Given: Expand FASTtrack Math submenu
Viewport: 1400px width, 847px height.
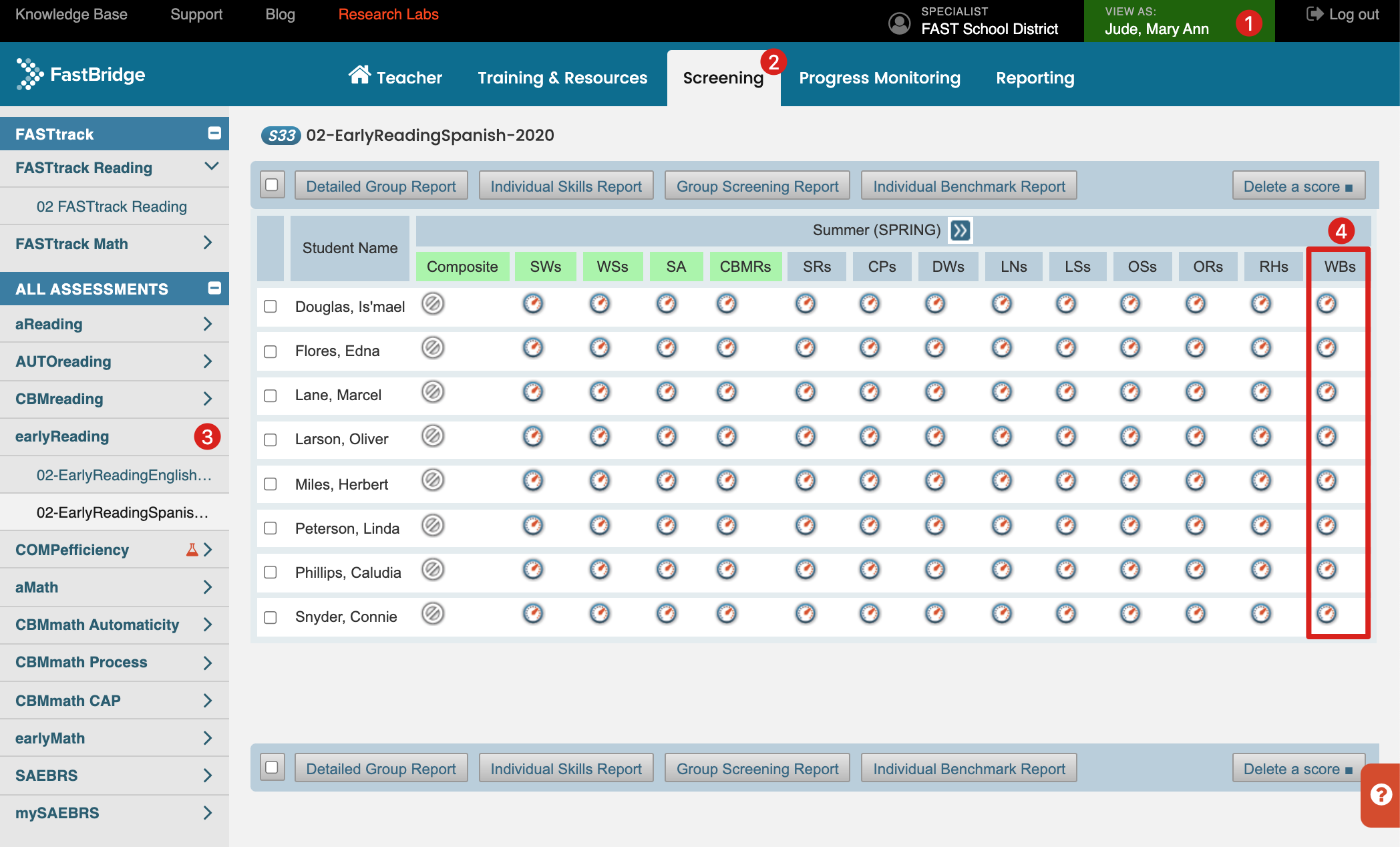Looking at the screenshot, I should click(208, 242).
